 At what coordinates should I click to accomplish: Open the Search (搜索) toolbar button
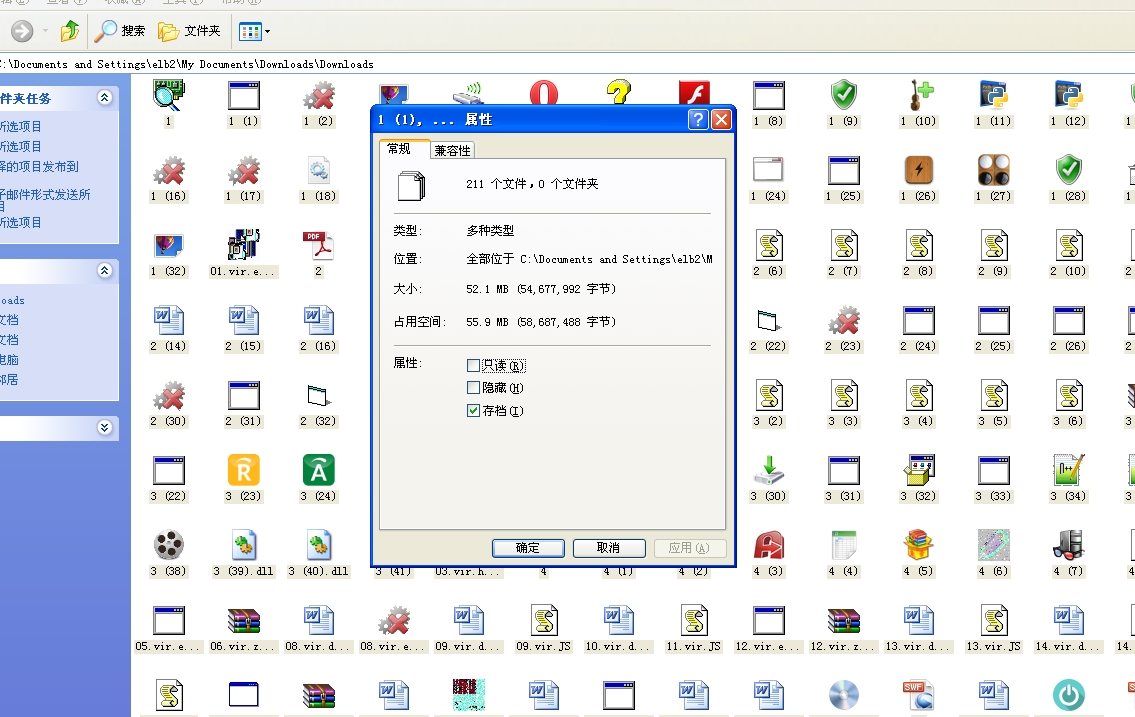pyautogui.click(x=120, y=31)
